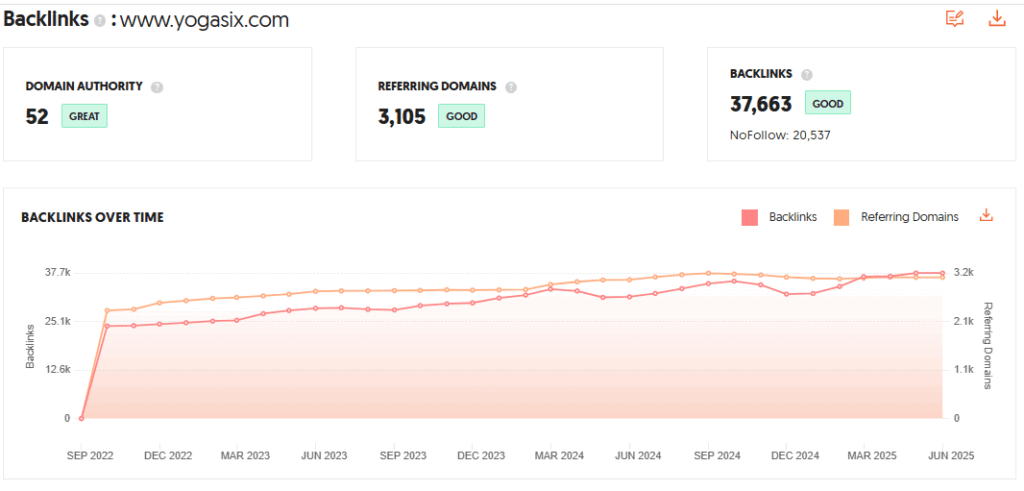Click the SEP 2022 data point at zero

tap(81, 418)
